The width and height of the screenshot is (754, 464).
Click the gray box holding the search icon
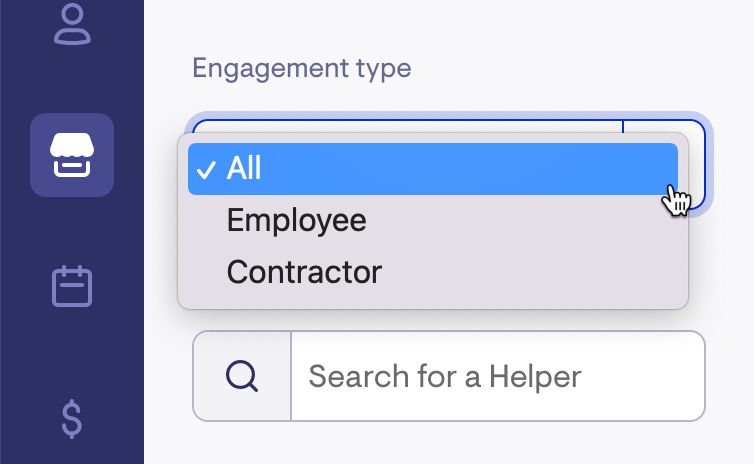[x=242, y=376]
